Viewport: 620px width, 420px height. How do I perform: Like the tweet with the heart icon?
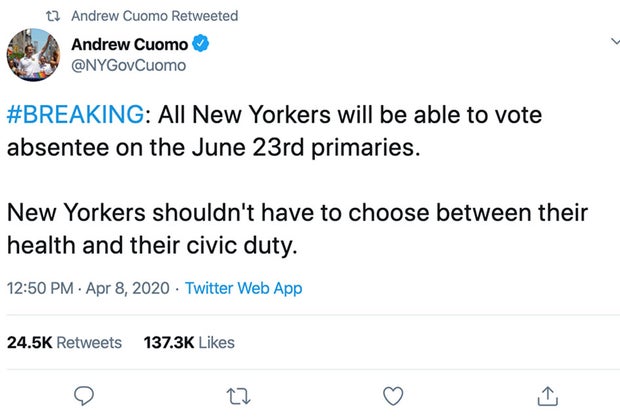tap(393, 395)
